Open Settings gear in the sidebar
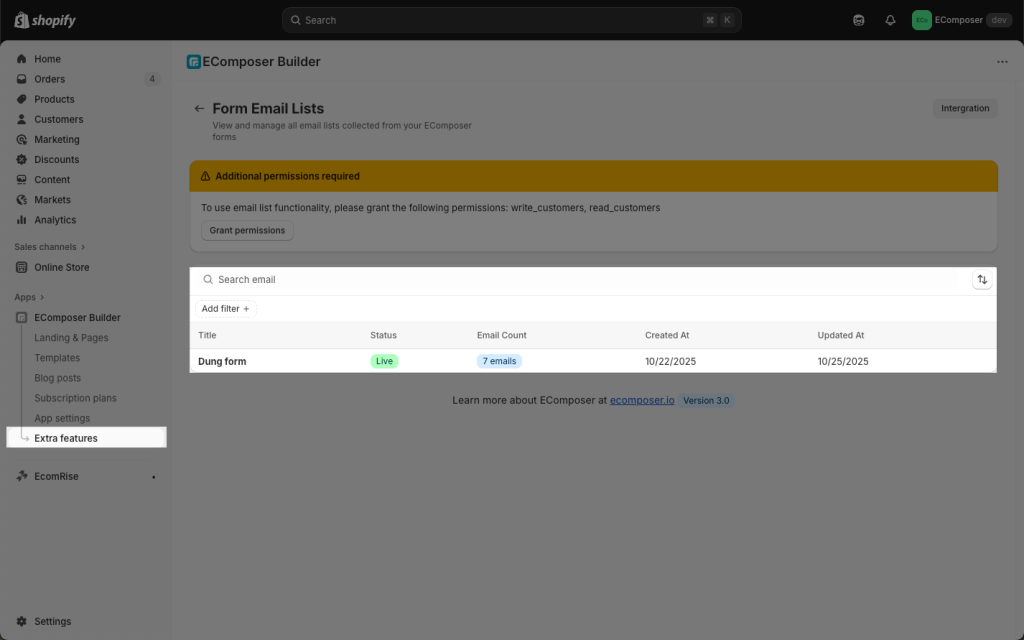This screenshot has height=640, width=1024. (22, 621)
